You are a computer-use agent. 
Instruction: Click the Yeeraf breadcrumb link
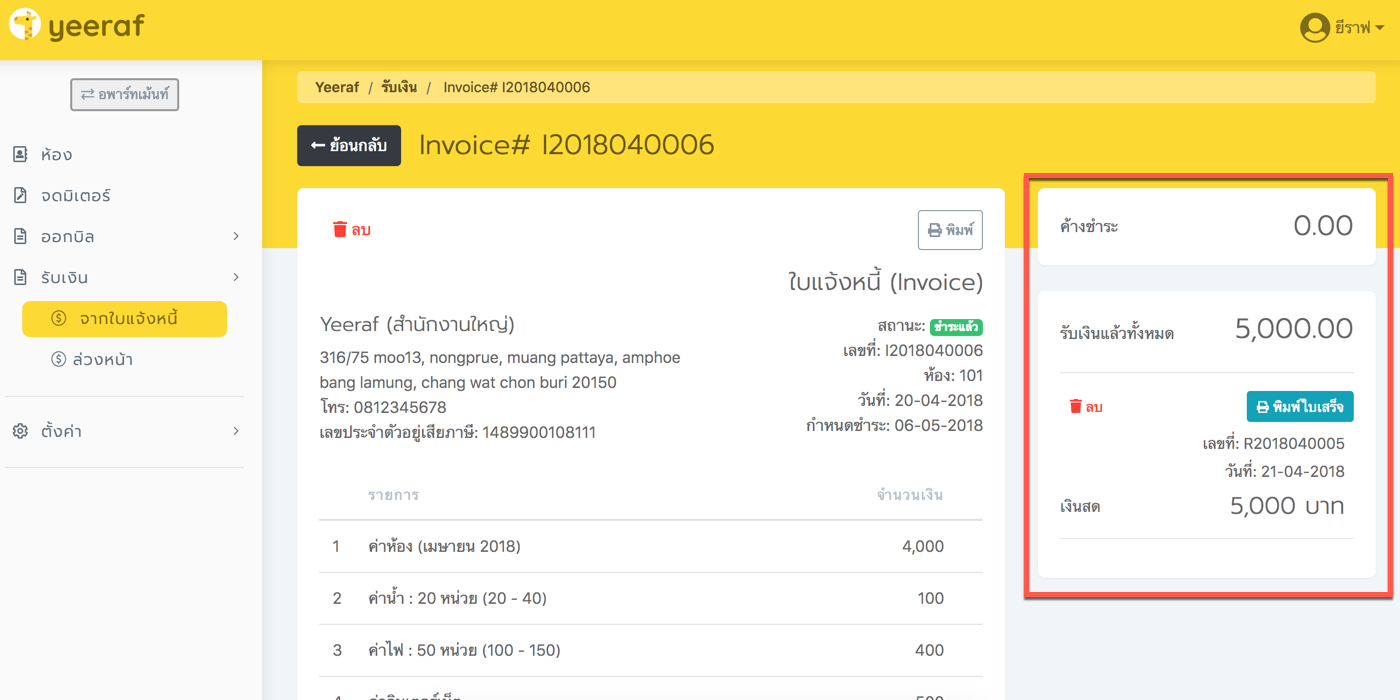[337, 87]
